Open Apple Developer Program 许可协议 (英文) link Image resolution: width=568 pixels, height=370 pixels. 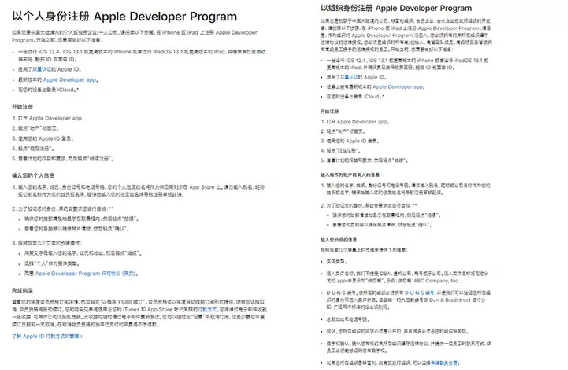85,273
